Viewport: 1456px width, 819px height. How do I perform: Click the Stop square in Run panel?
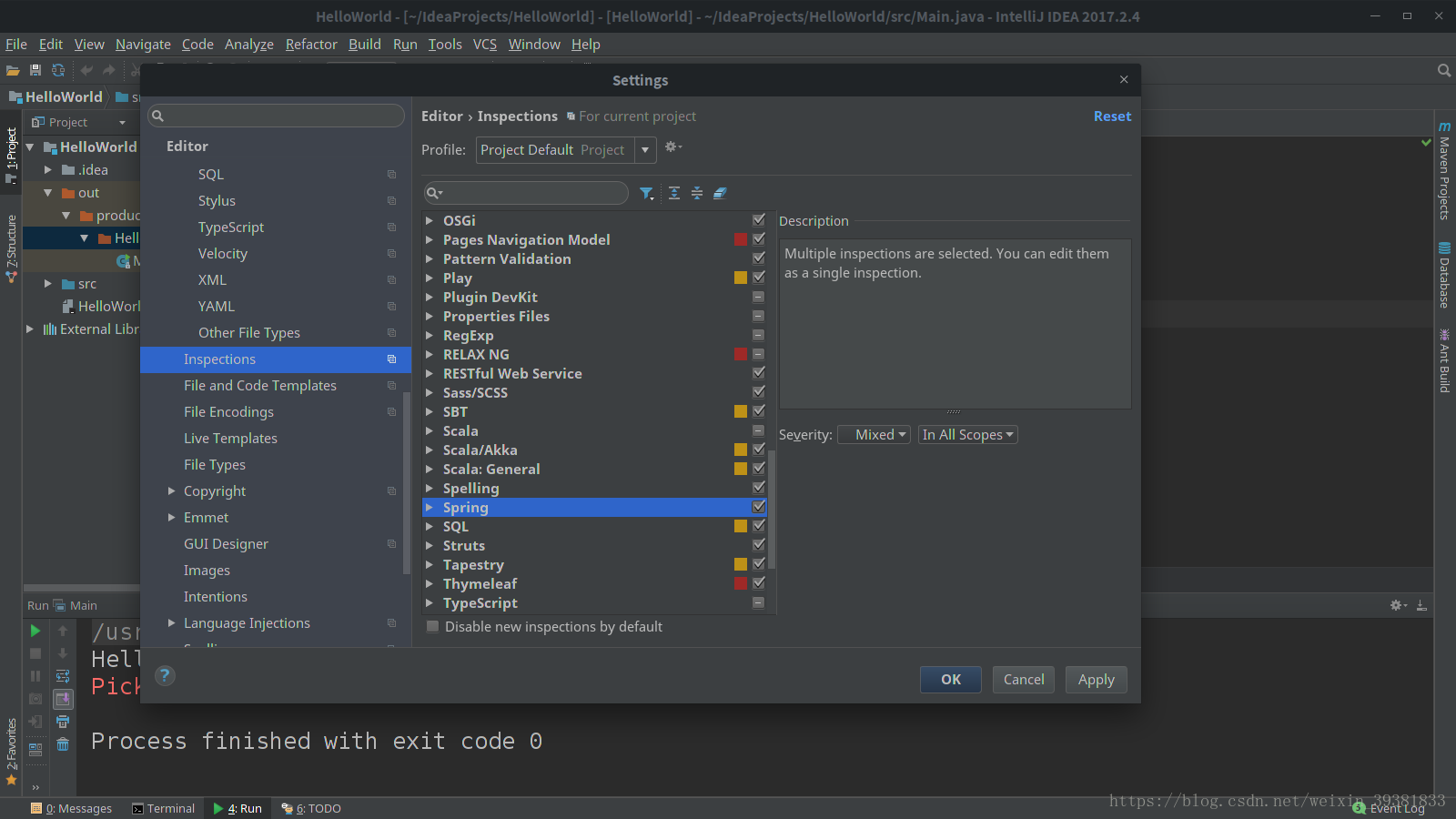pos(35,653)
